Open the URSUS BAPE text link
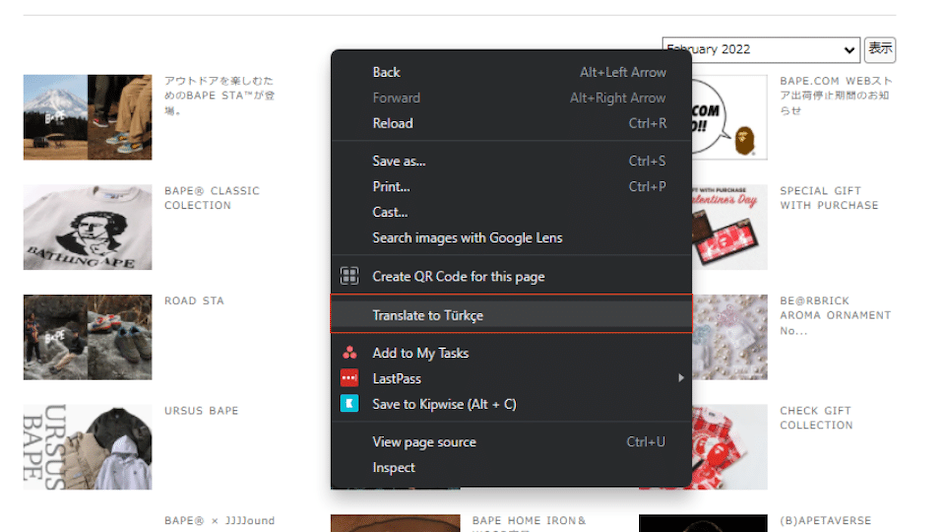The image size is (945, 532). 201,410
